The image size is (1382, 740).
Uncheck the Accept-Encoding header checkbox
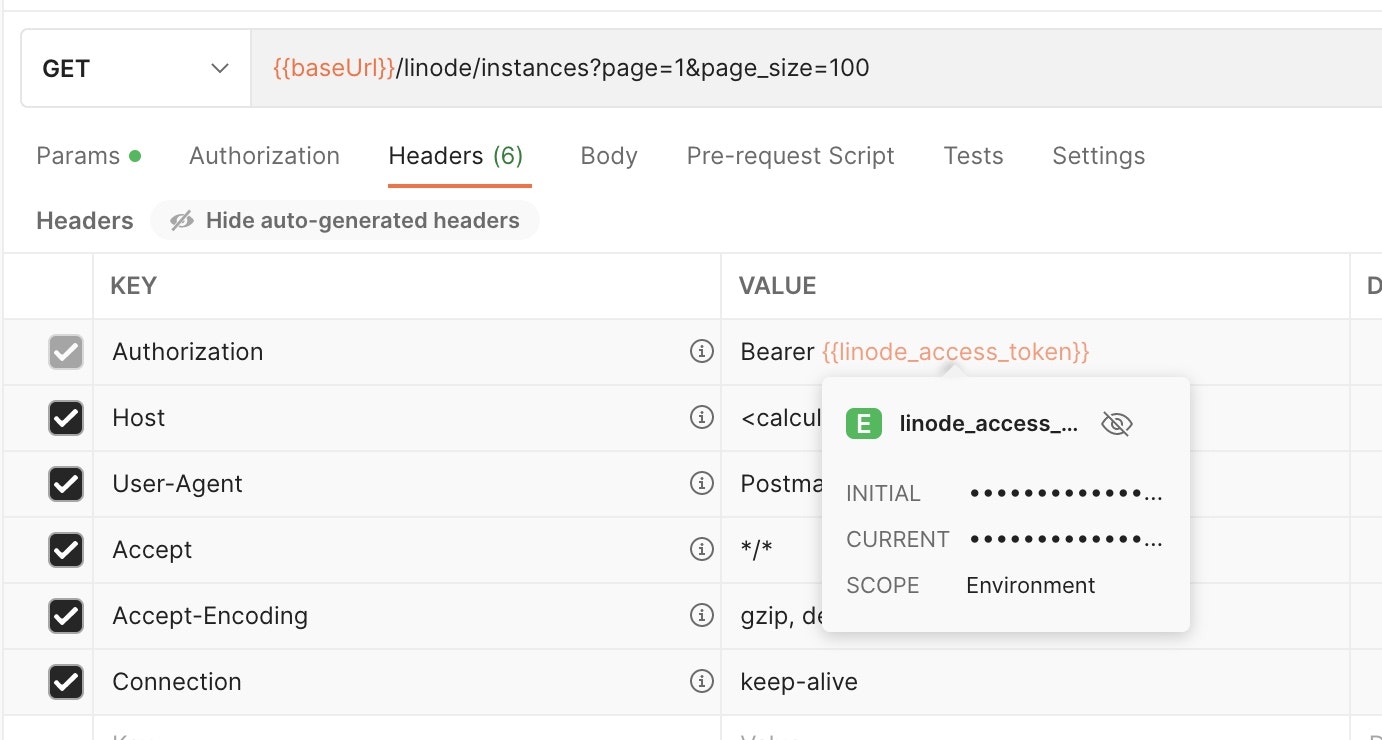(x=66, y=616)
